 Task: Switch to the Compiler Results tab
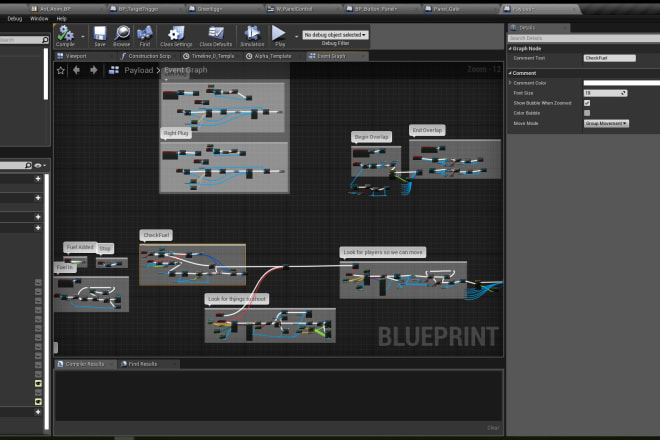coord(85,364)
